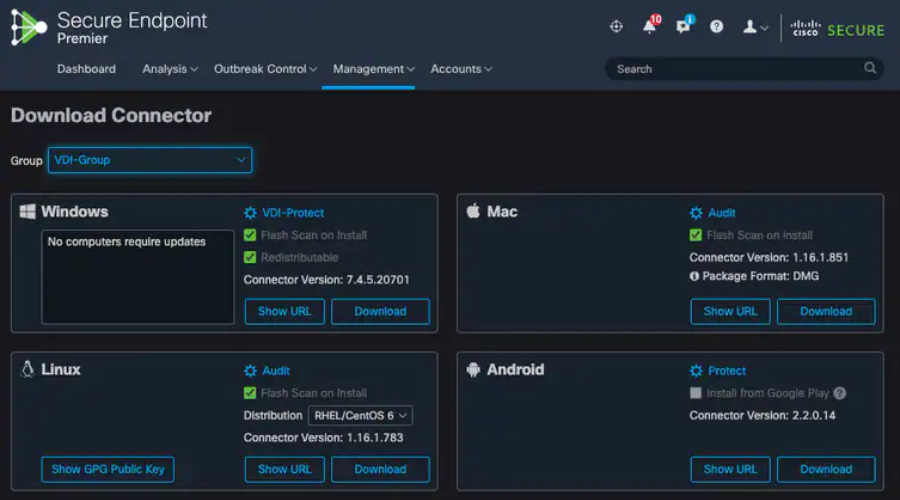Open the VDI-Group group dropdown

(x=150, y=160)
